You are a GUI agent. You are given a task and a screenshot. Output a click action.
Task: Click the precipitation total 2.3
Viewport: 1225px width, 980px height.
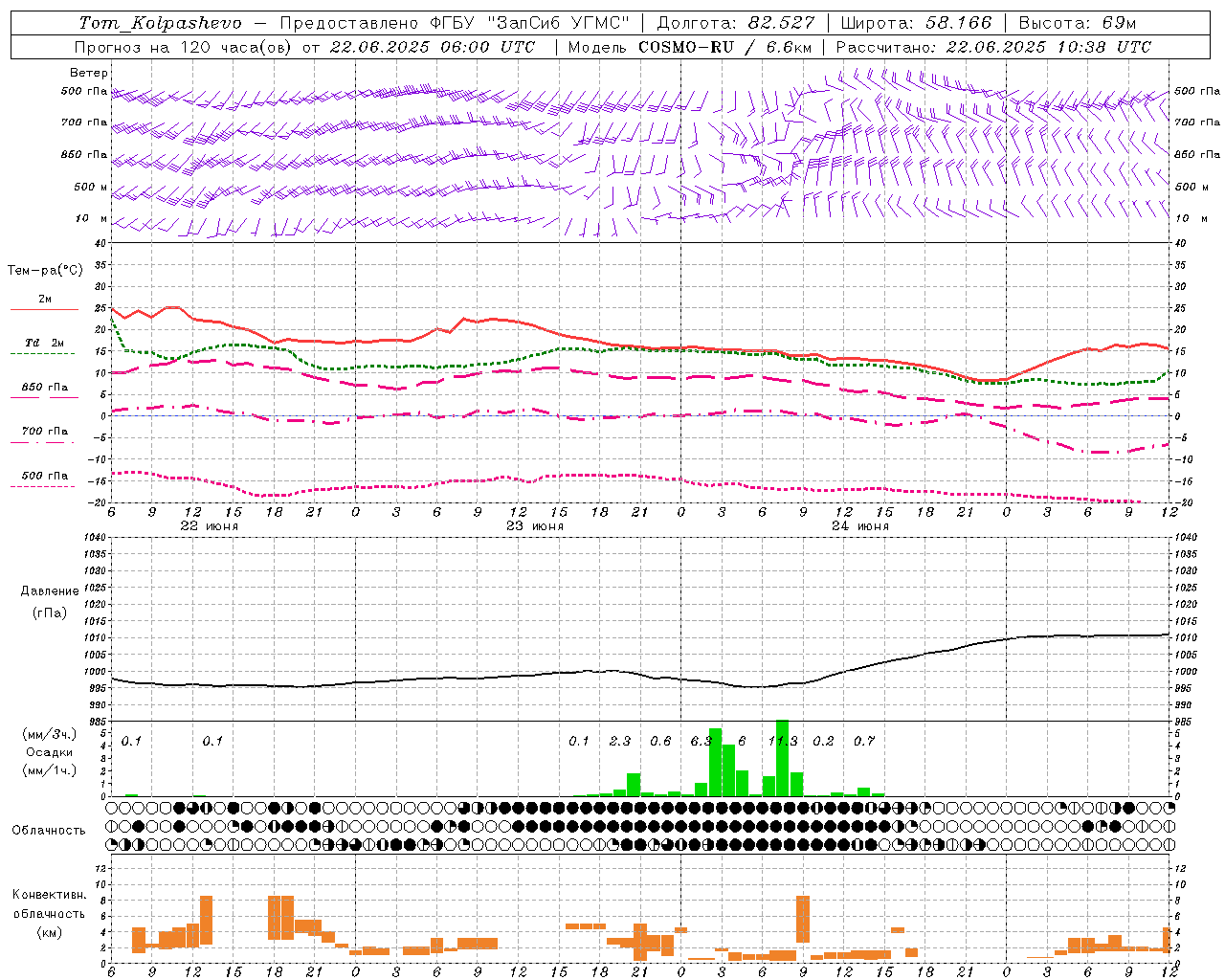pyautogui.click(x=620, y=742)
